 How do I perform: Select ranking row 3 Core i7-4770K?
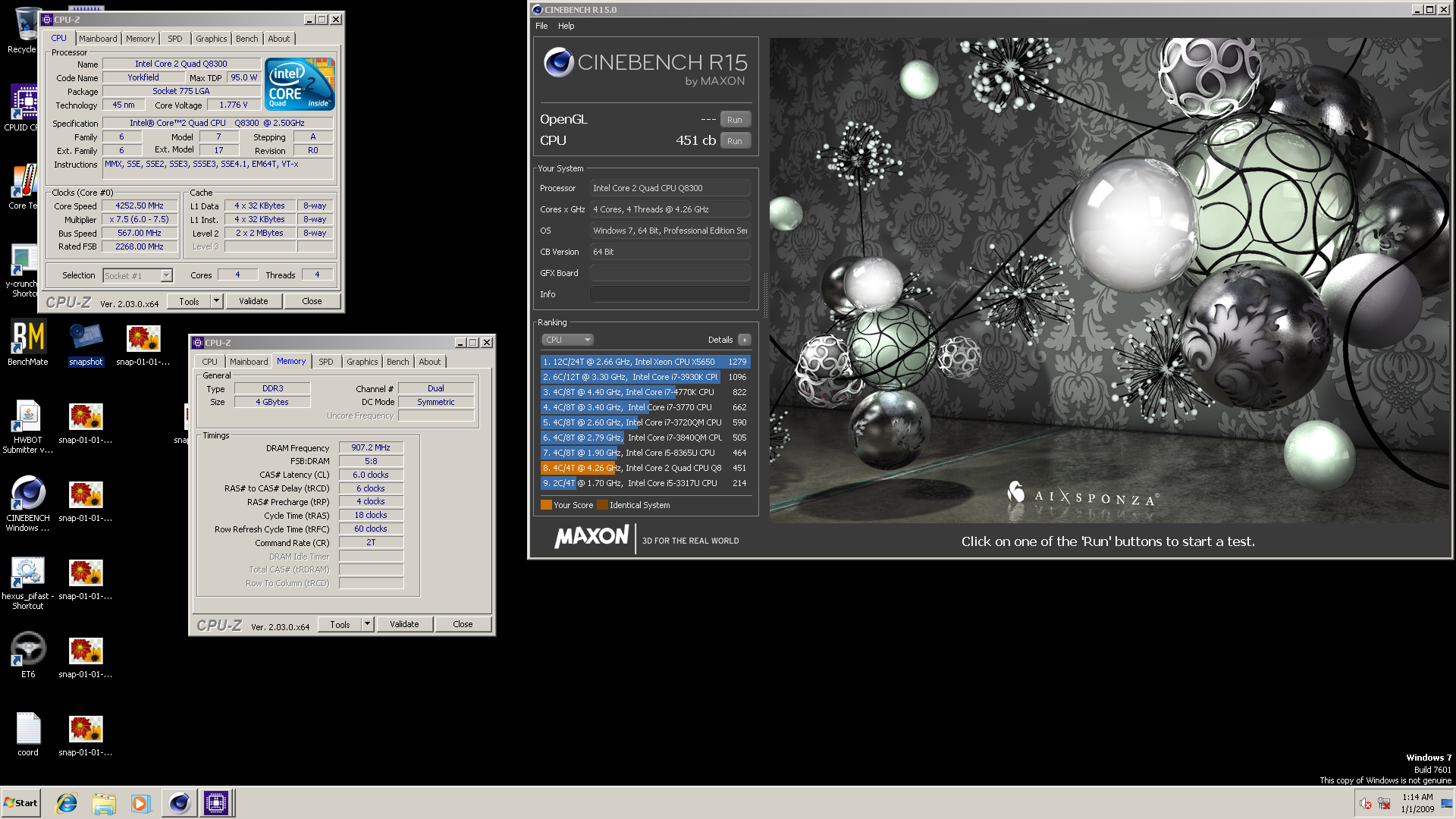[x=645, y=392]
